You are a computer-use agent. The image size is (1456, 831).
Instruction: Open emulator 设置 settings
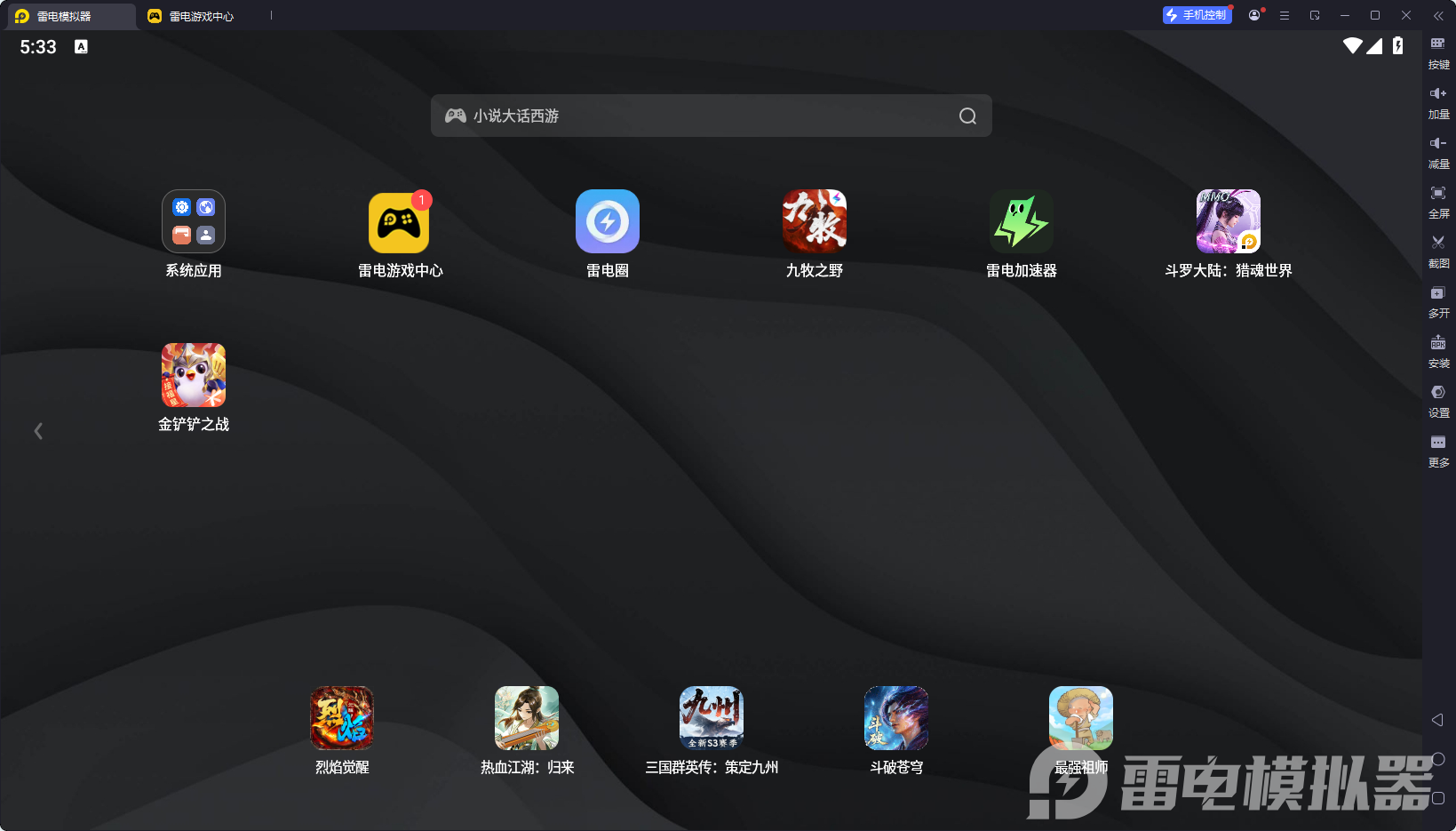coord(1438,401)
